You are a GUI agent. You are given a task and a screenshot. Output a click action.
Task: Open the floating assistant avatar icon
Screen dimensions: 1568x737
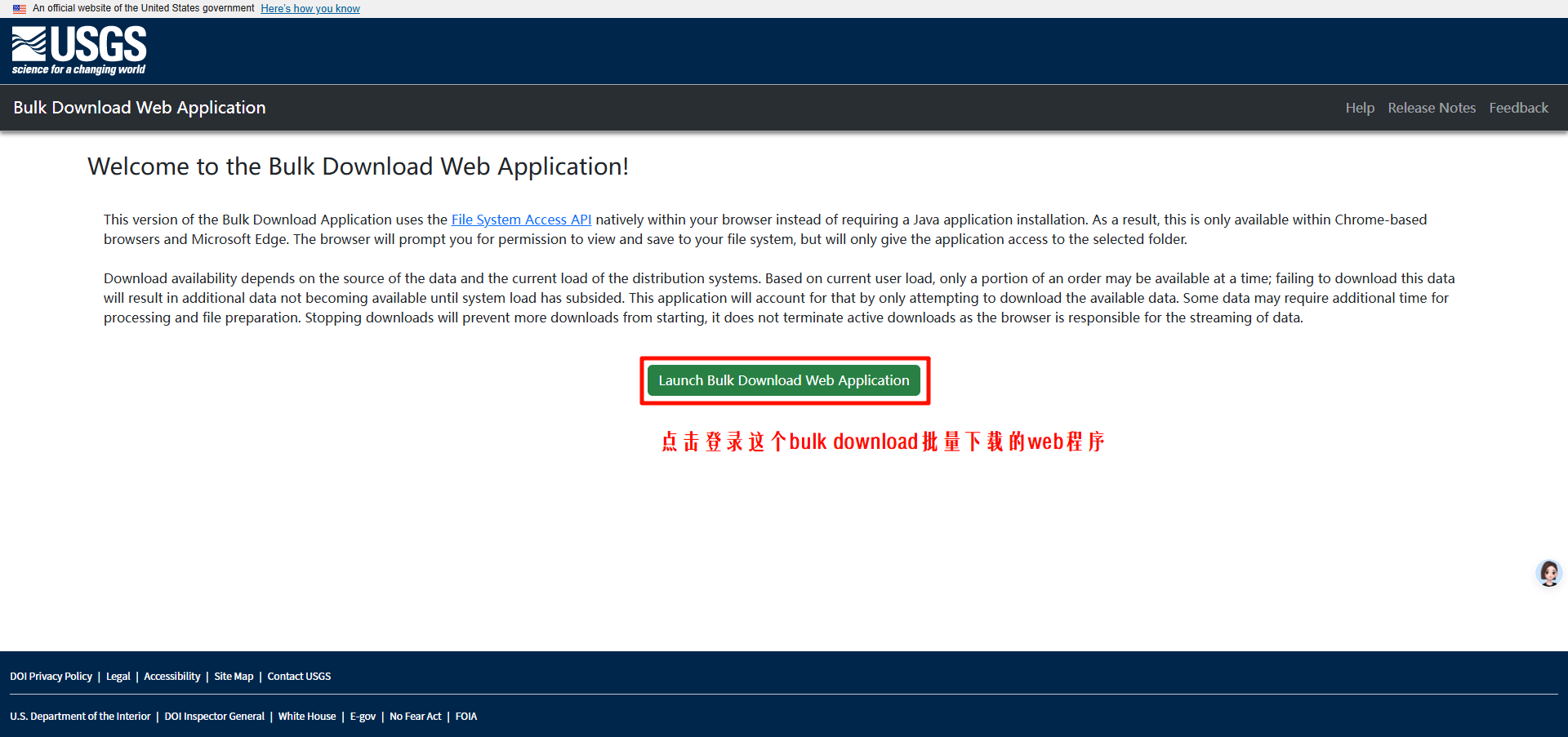tap(1548, 574)
